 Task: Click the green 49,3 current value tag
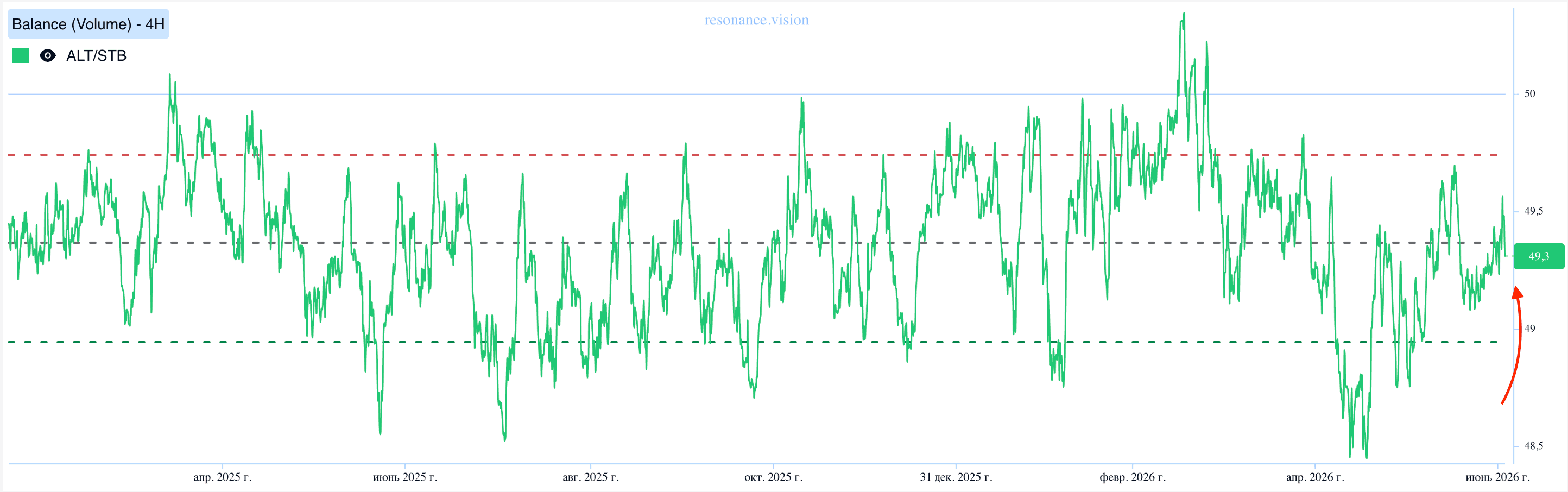1538,256
